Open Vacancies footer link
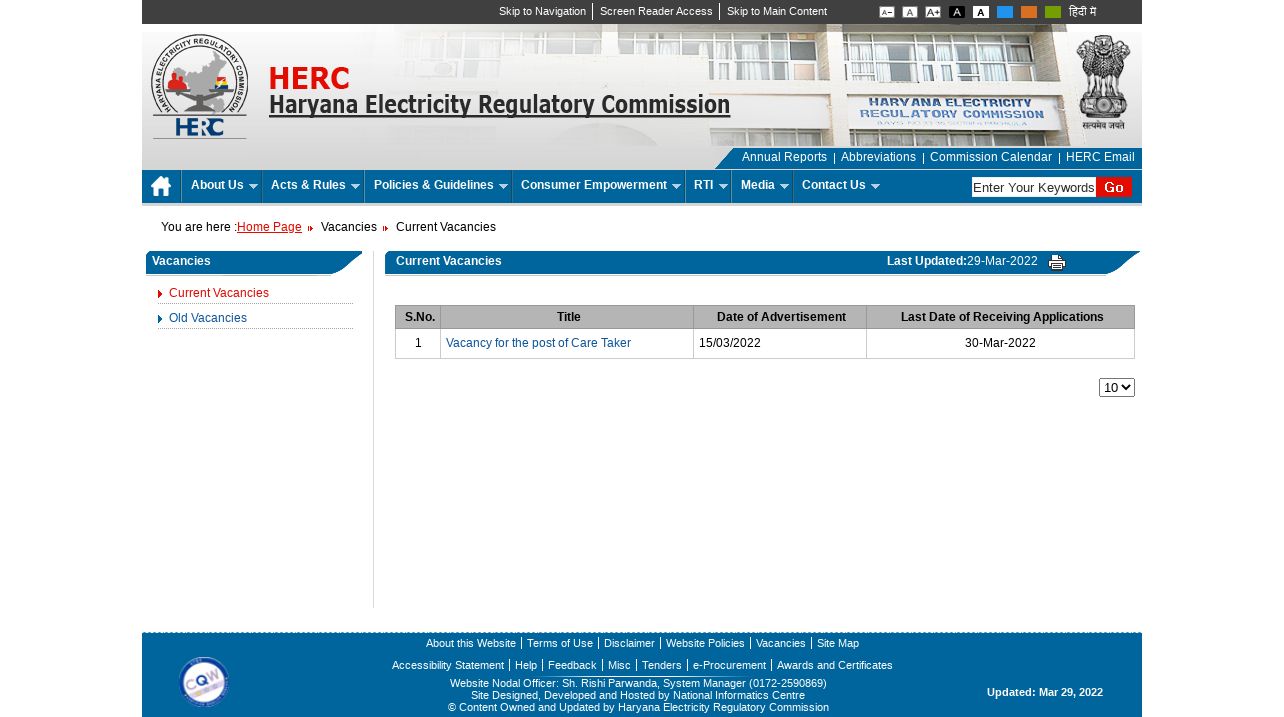This screenshot has height=717, width=1284. [x=781, y=643]
